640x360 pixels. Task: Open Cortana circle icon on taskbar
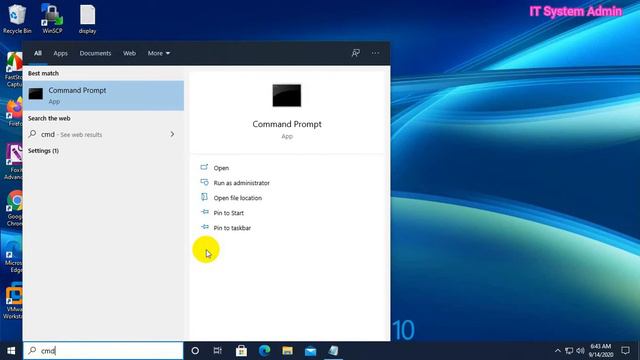pos(195,351)
